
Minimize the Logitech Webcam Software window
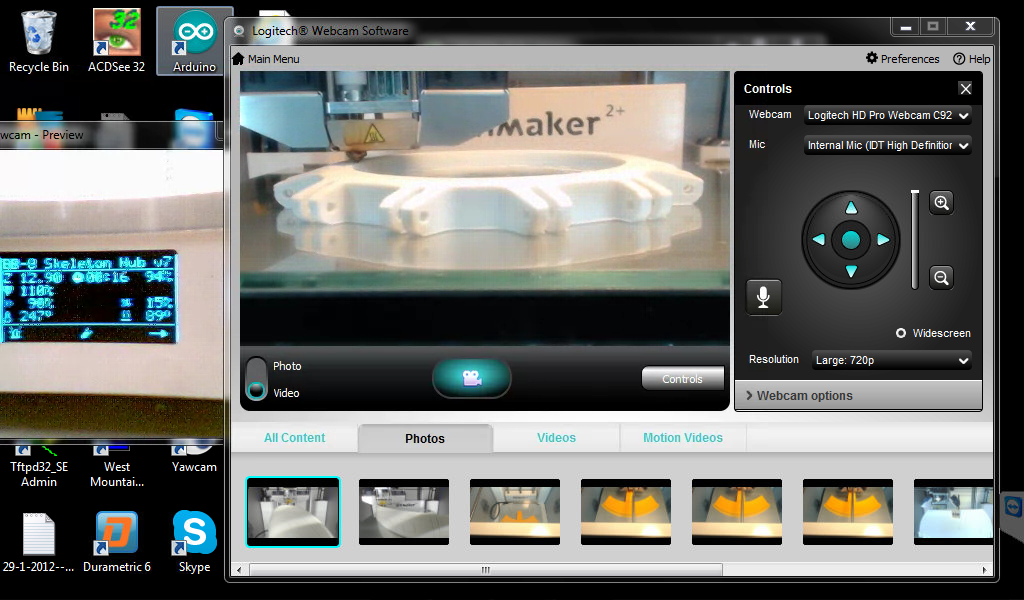[x=905, y=27]
